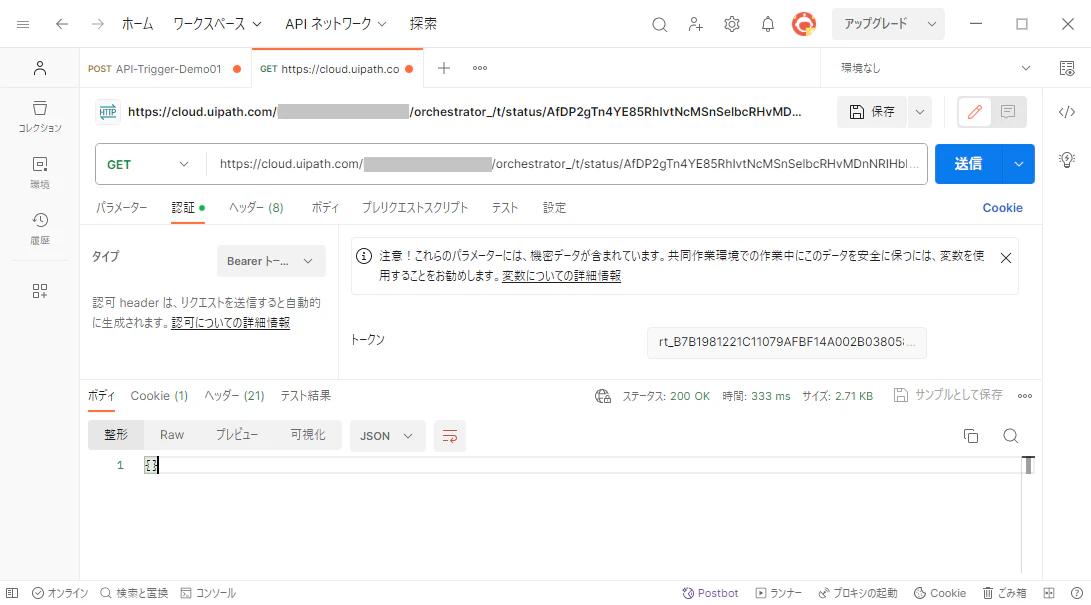Open the search magnifier in header
This screenshot has height=605, width=1091.
659,24
